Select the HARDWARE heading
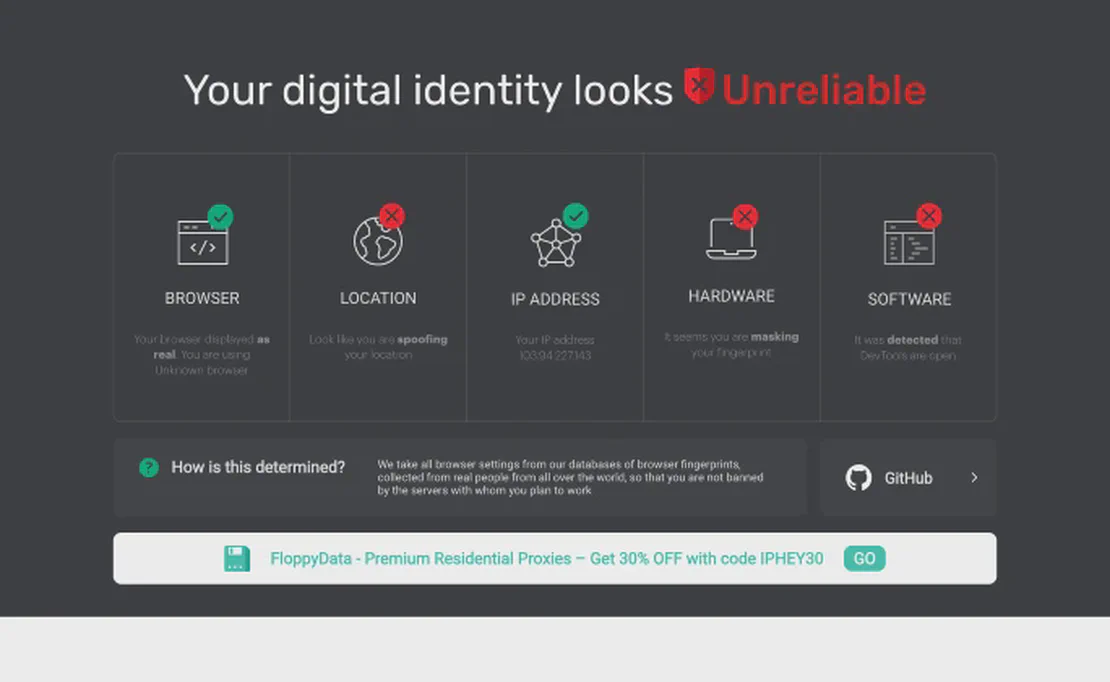The width and height of the screenshot is (1110, 682). [x=731, y=296]
